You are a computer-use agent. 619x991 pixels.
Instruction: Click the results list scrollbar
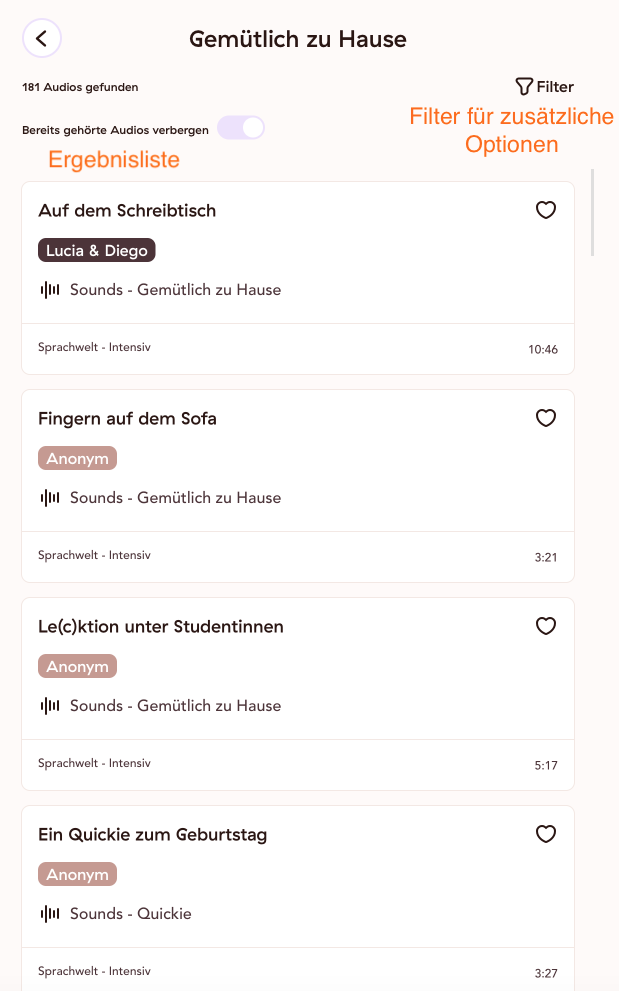[592, 212]
